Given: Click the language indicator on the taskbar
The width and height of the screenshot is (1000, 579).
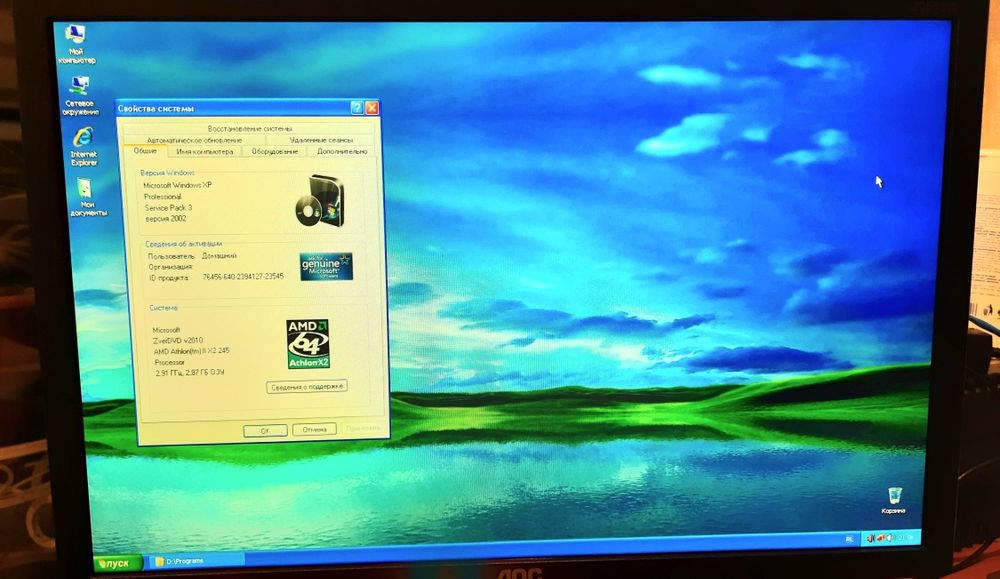Looking at the screenshot, I should click(849, 539).
